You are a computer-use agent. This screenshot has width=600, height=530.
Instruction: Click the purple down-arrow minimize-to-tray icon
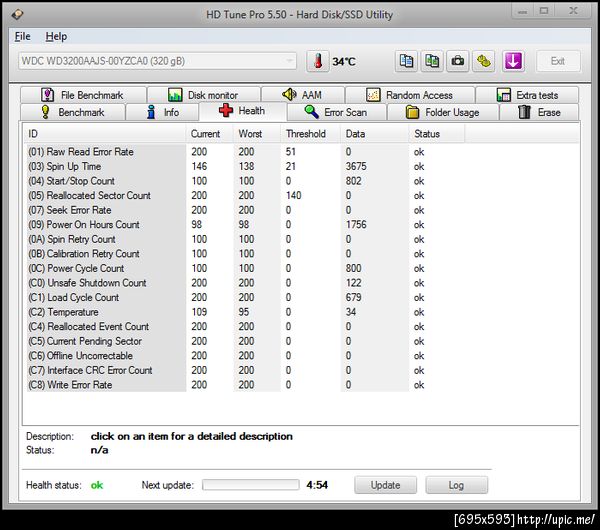tap(513, 61)
